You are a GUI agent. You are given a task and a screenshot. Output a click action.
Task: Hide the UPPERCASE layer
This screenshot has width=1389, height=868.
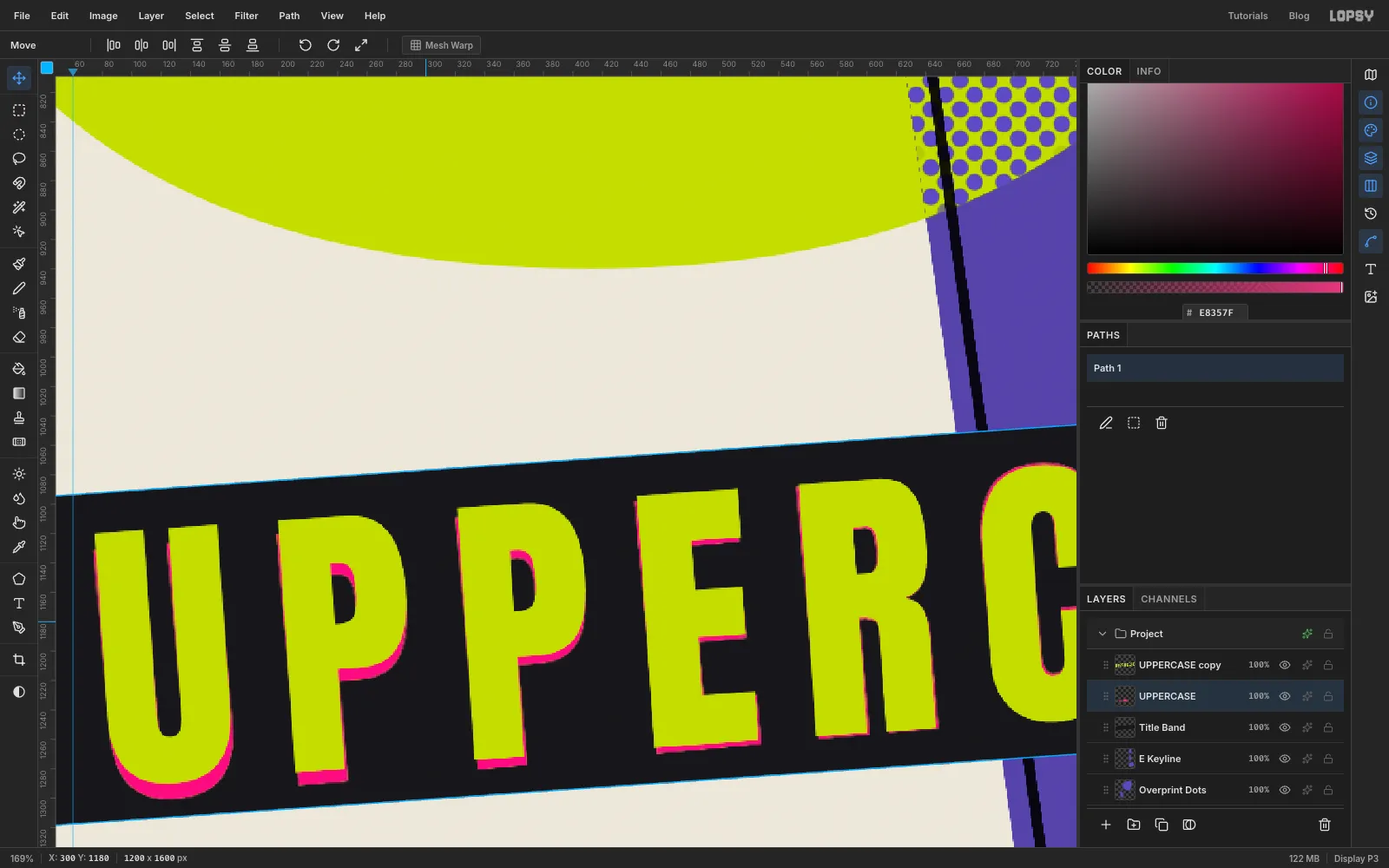(x=1285, y=696)
